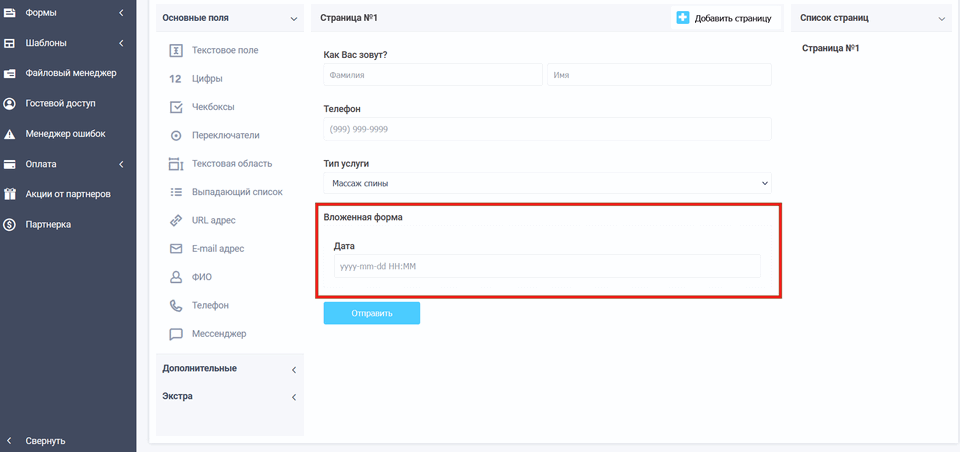
Task: Open the Тип услуги dropdown
Action: click(x=547, y=183)
